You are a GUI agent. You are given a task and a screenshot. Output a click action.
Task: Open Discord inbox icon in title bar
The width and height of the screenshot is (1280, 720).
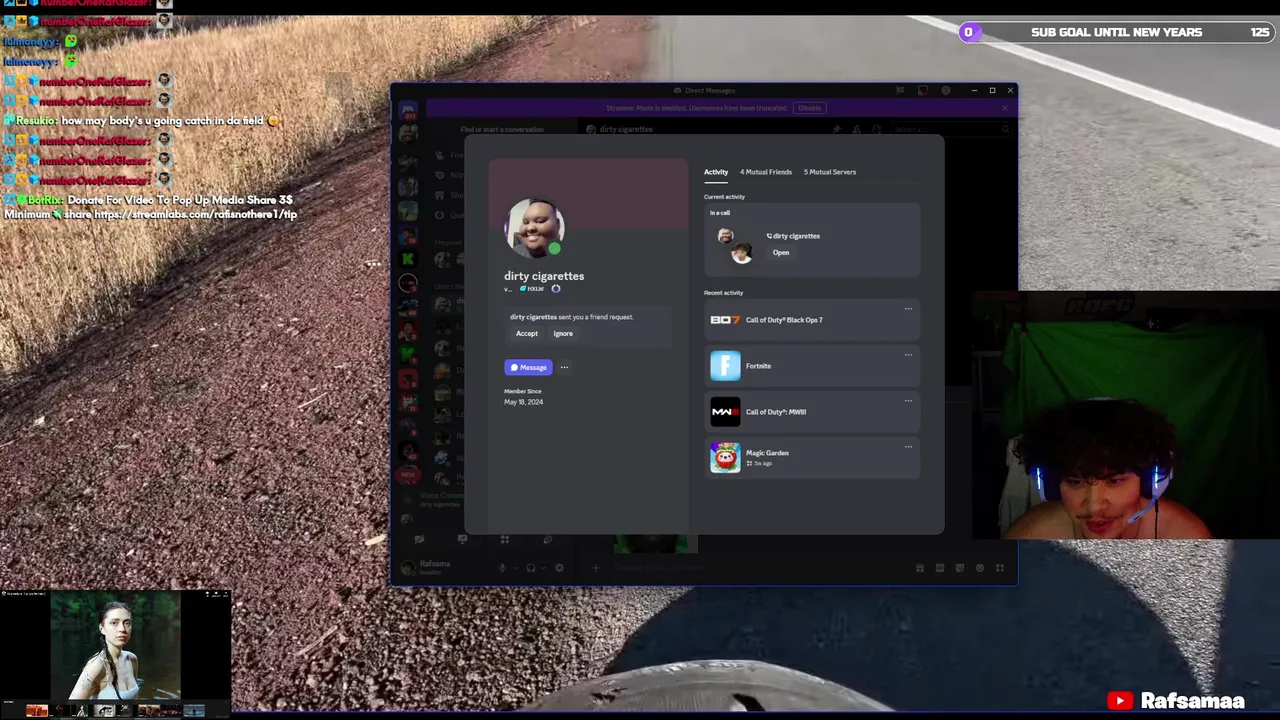pos(922,90)
